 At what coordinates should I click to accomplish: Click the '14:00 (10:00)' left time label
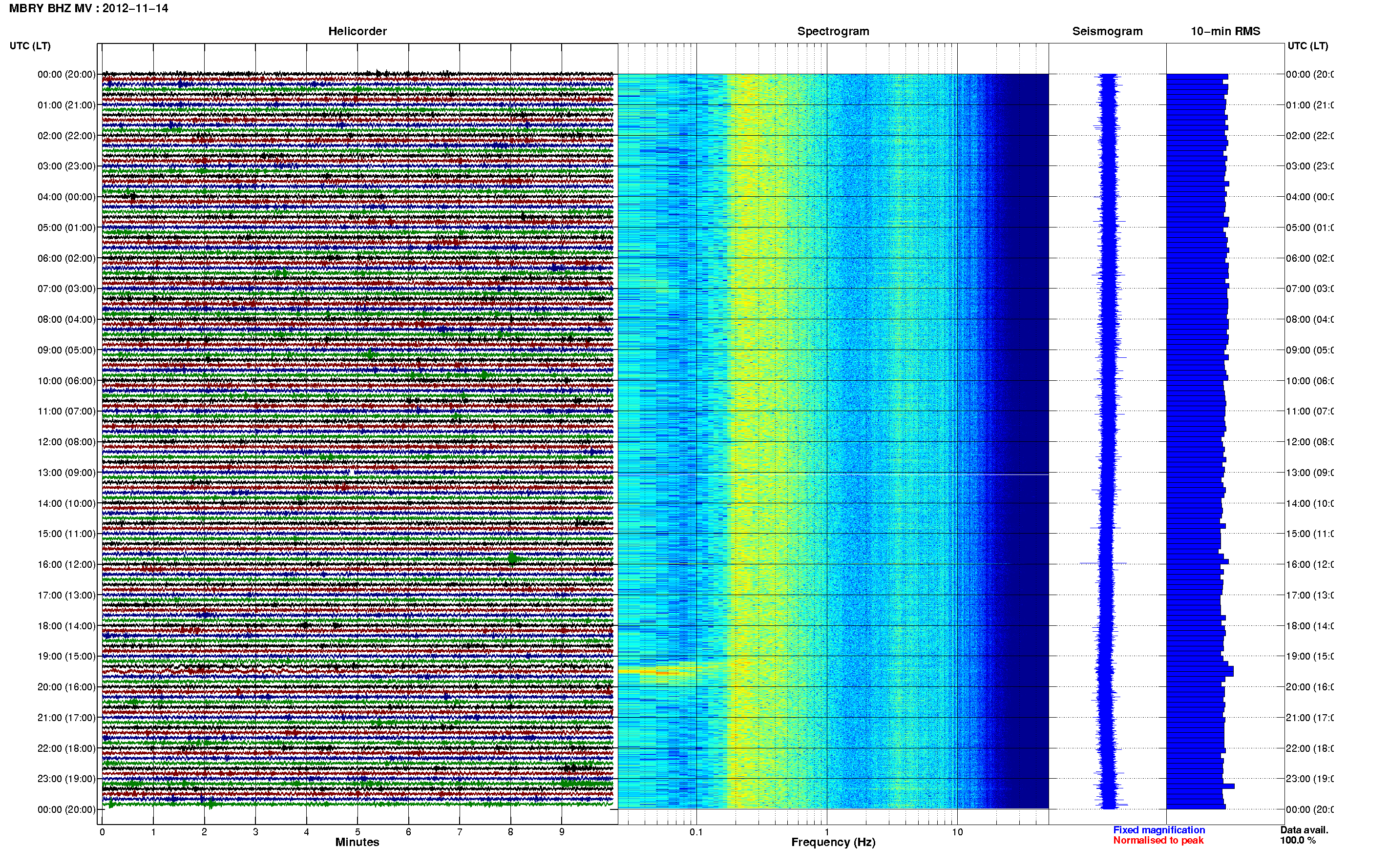66,503
